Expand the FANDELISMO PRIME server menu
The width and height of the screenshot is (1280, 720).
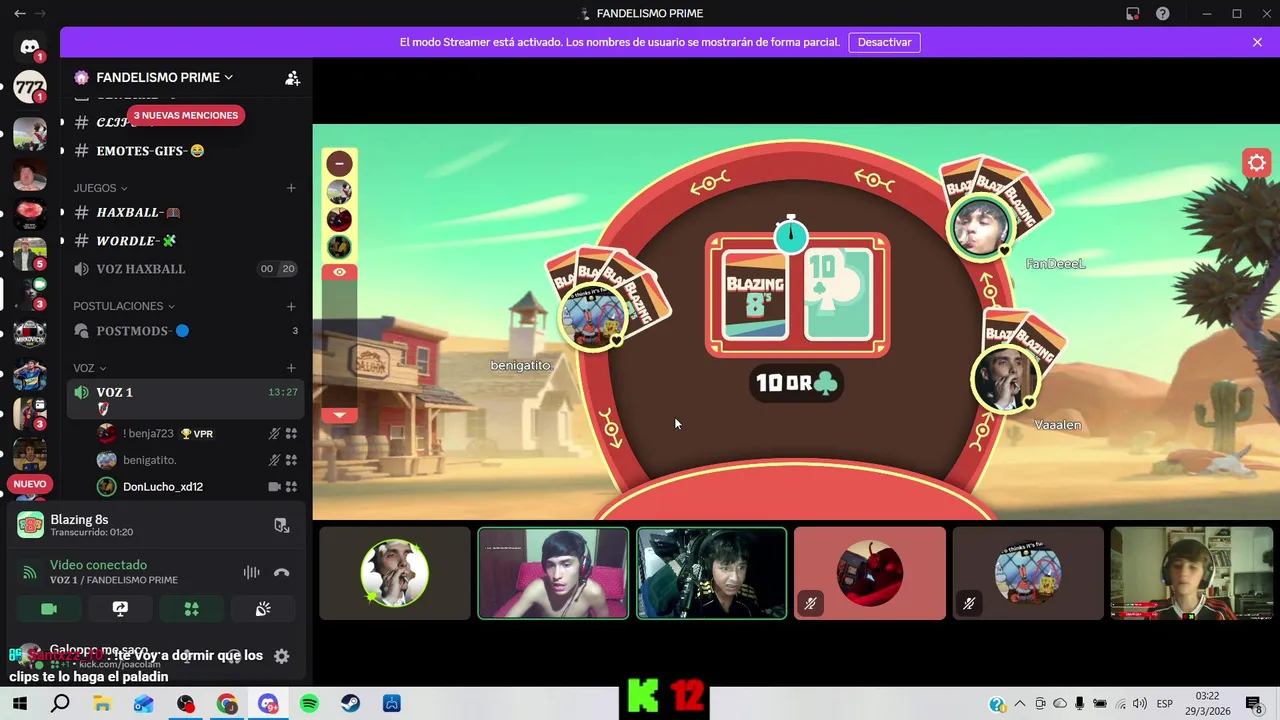pos(164,77)
